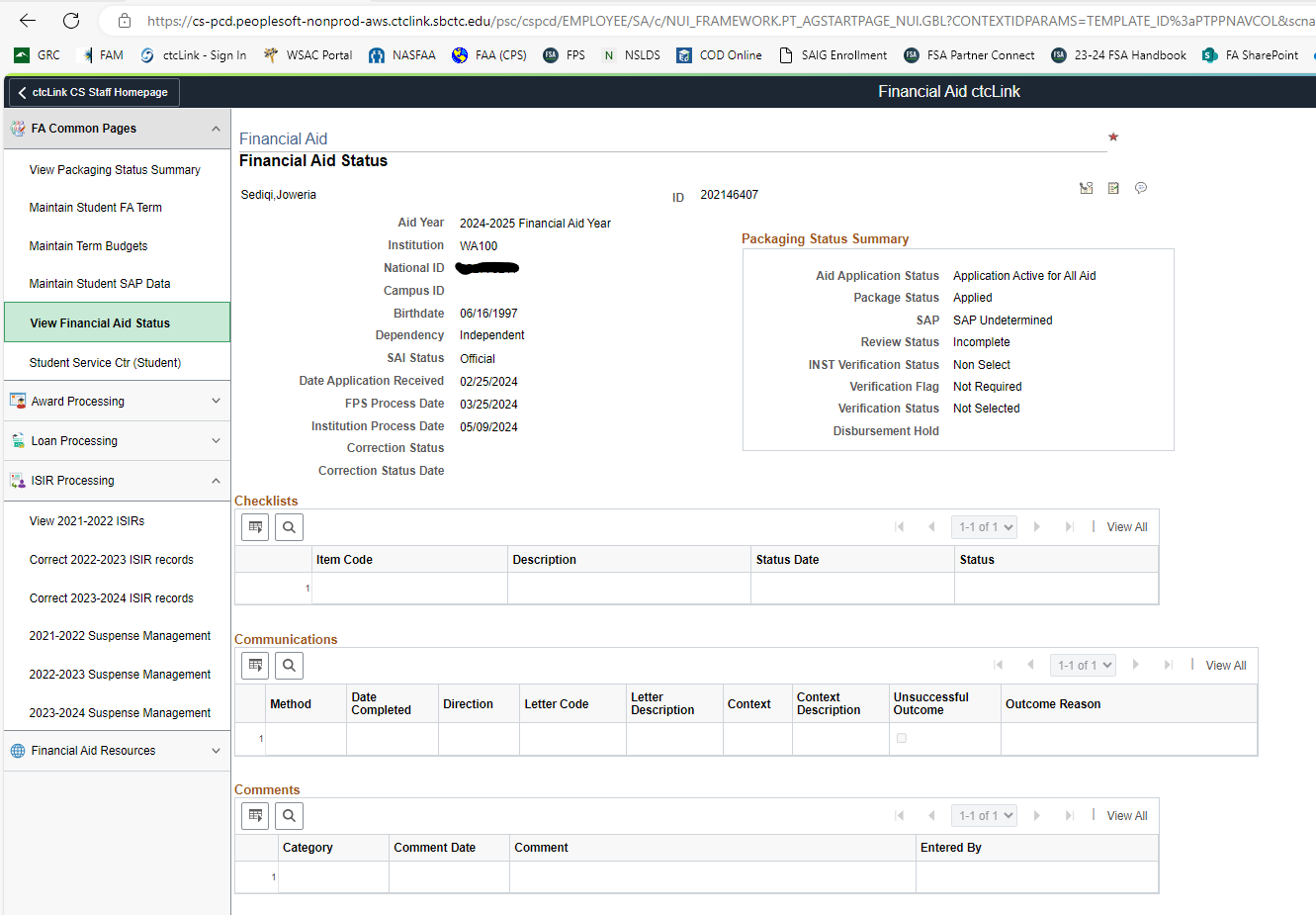Click 'Application Active for All Aid' status text
The width and height of the screenshot is (1316, 915).
click(x=1024, y=276)
